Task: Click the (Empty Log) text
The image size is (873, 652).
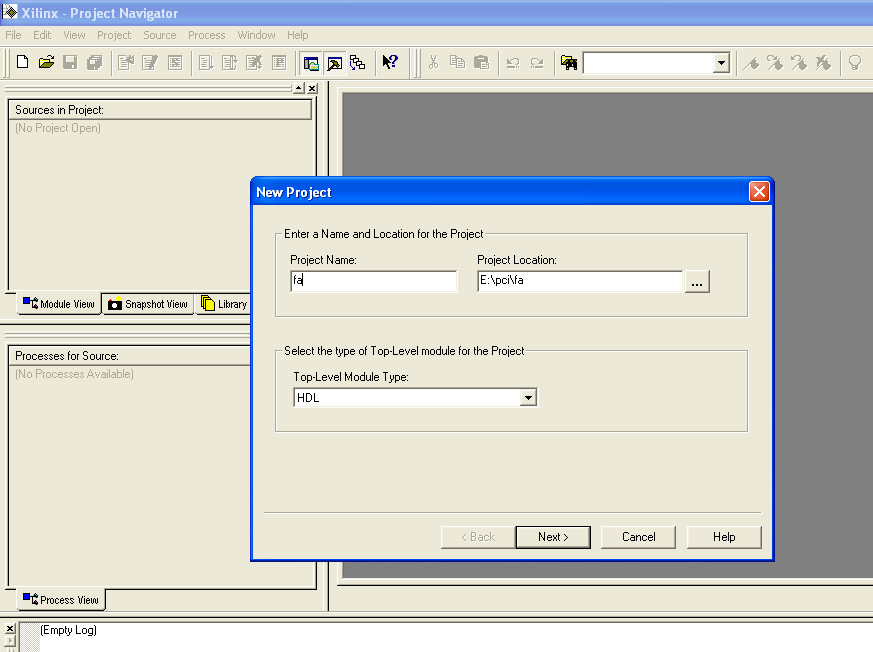Action: (x=68, y=630)
